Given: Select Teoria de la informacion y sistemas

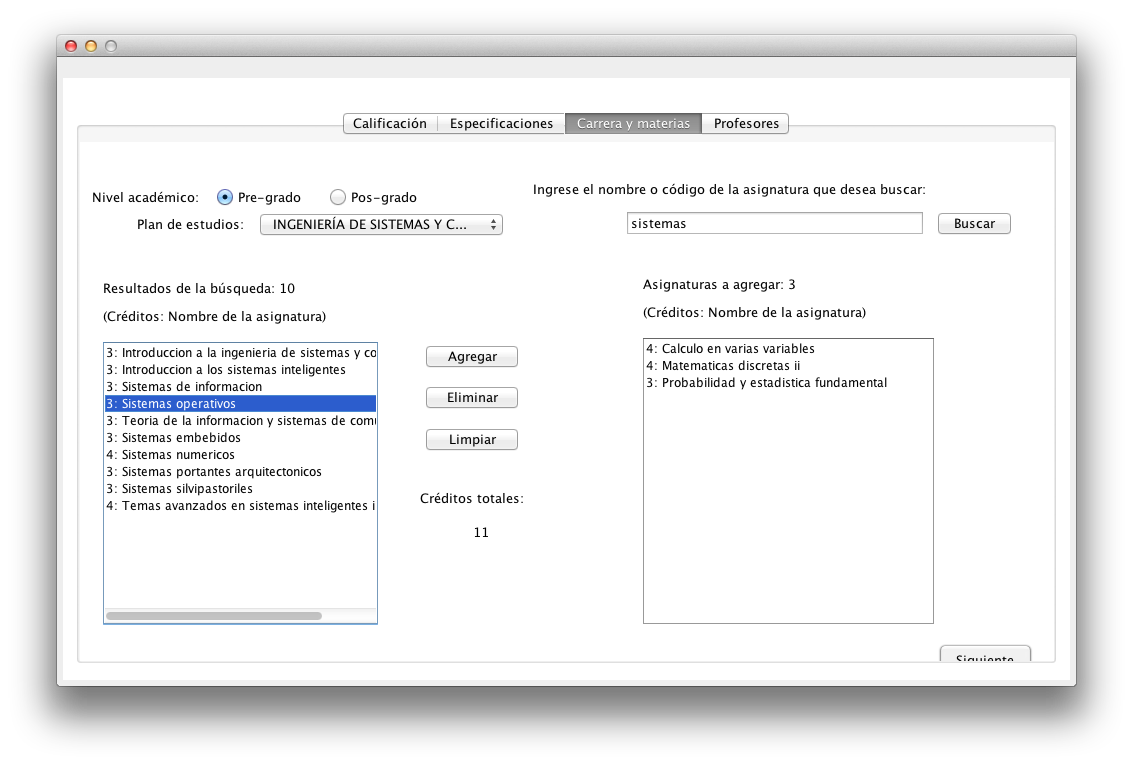Looking at the screenshot, I should coord(241,420).
